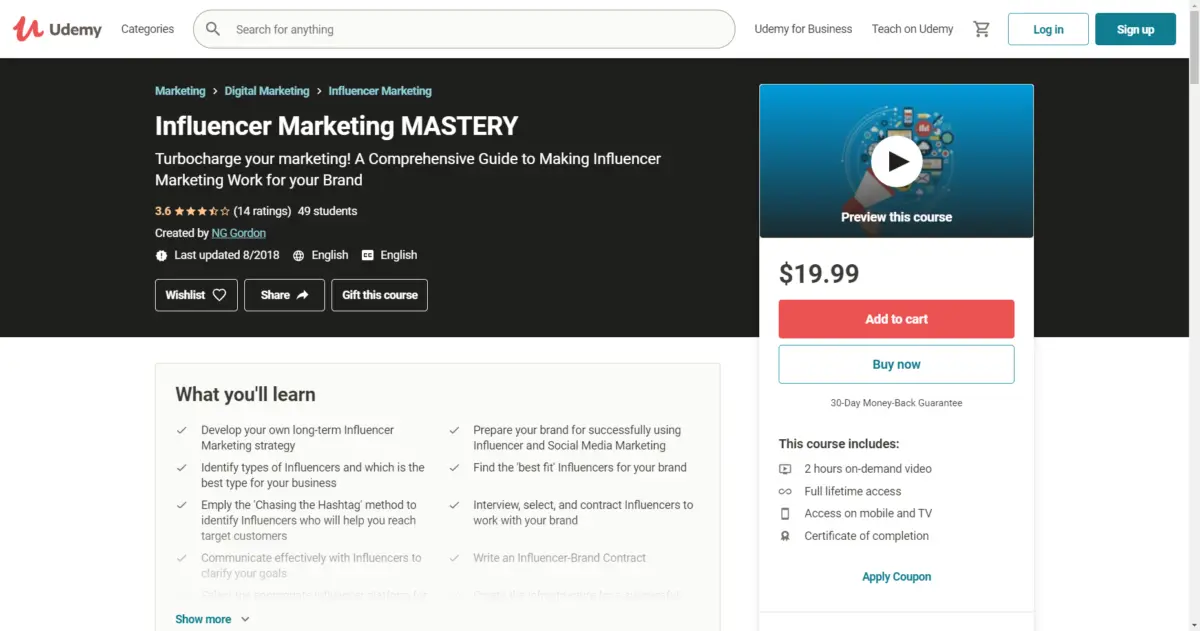Viewport: 1200px width, 631px height.
Task: Click the closed captions icon
Action: (x=368, y=255)
